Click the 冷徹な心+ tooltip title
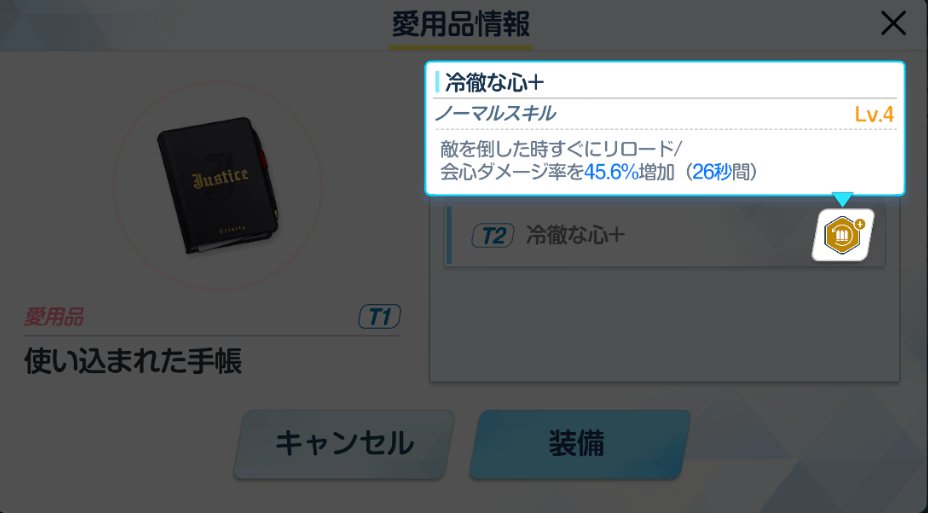 (494, 83)
